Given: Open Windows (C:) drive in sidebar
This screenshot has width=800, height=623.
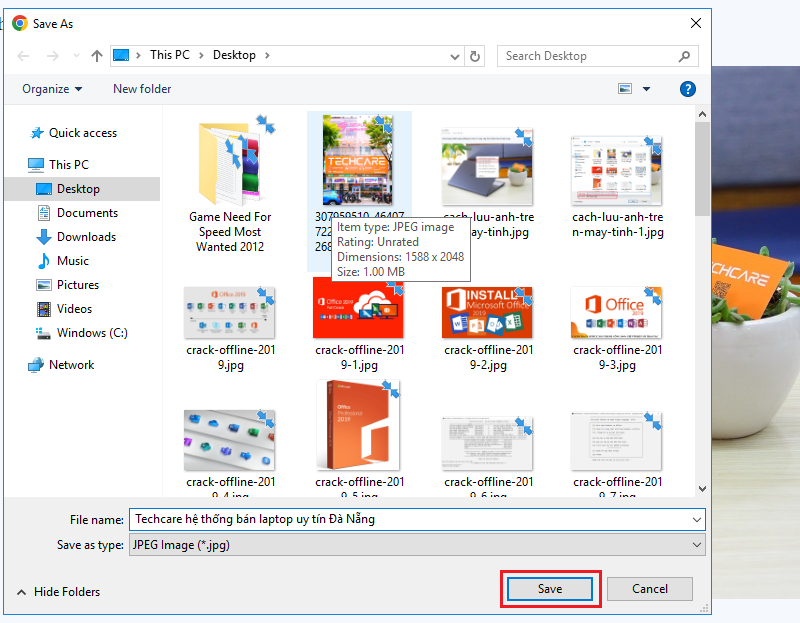Looking at the screenshot, I should click(x=92, y=333).
